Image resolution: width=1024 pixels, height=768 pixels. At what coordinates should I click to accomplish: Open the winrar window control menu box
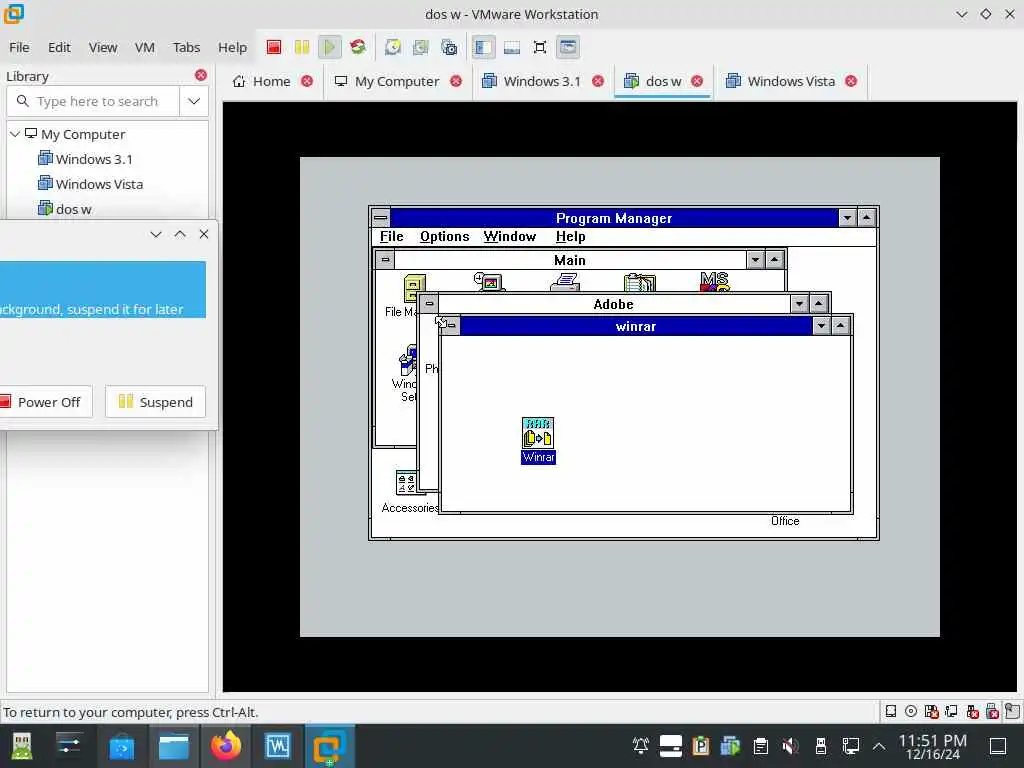[451, 326]
